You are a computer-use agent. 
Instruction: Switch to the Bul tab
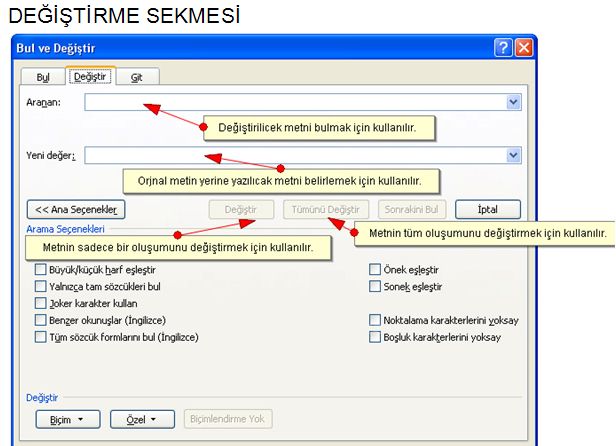point(43,77)
